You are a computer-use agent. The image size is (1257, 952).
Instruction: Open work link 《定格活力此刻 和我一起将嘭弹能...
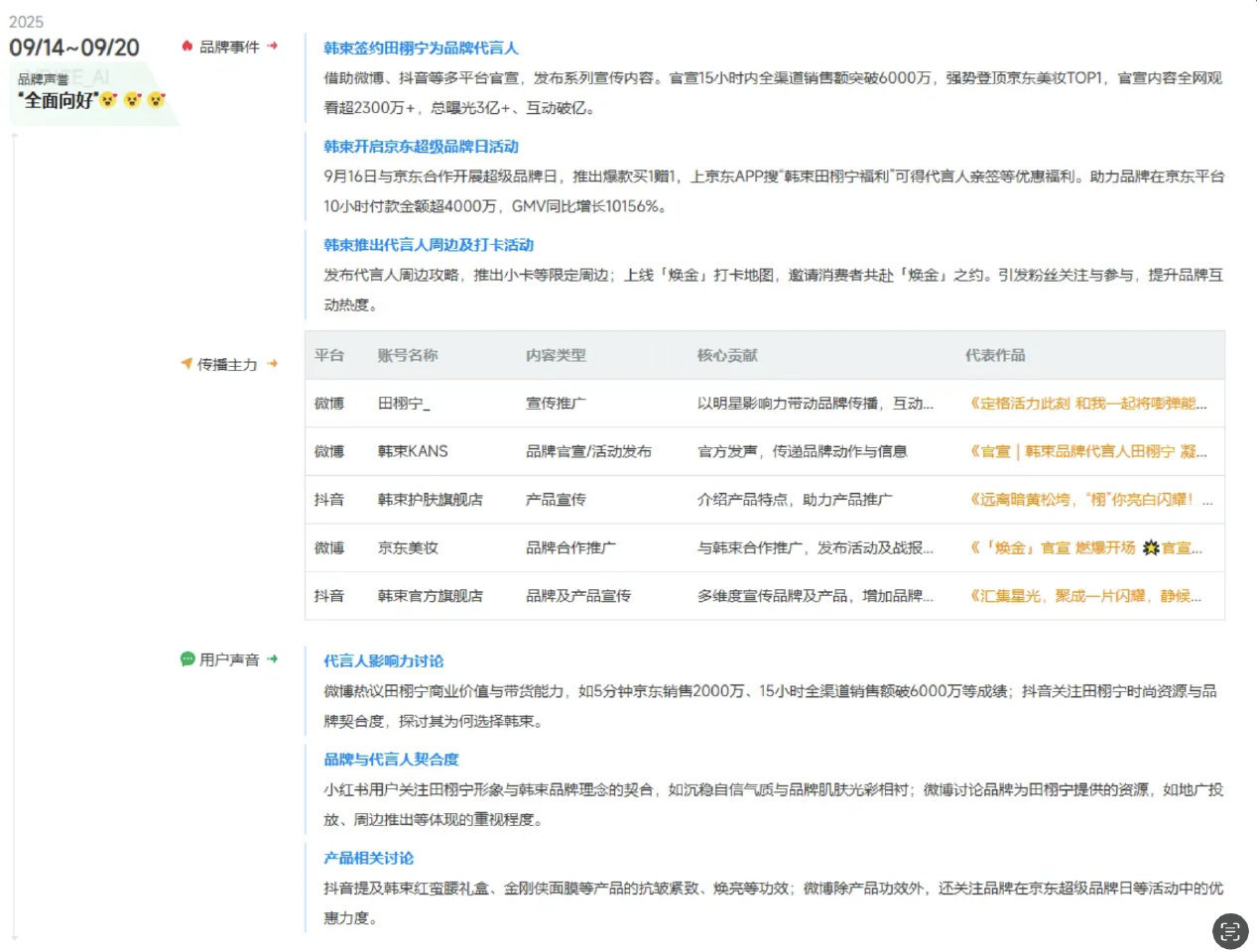1087,404
